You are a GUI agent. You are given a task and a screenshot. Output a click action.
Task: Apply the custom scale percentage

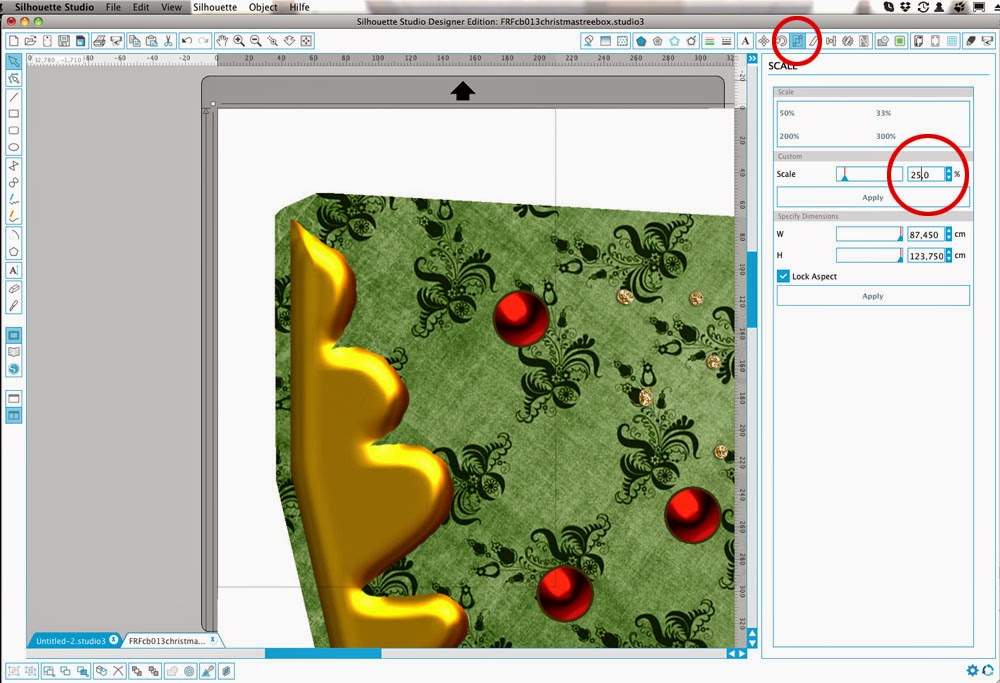coord(872,197)
